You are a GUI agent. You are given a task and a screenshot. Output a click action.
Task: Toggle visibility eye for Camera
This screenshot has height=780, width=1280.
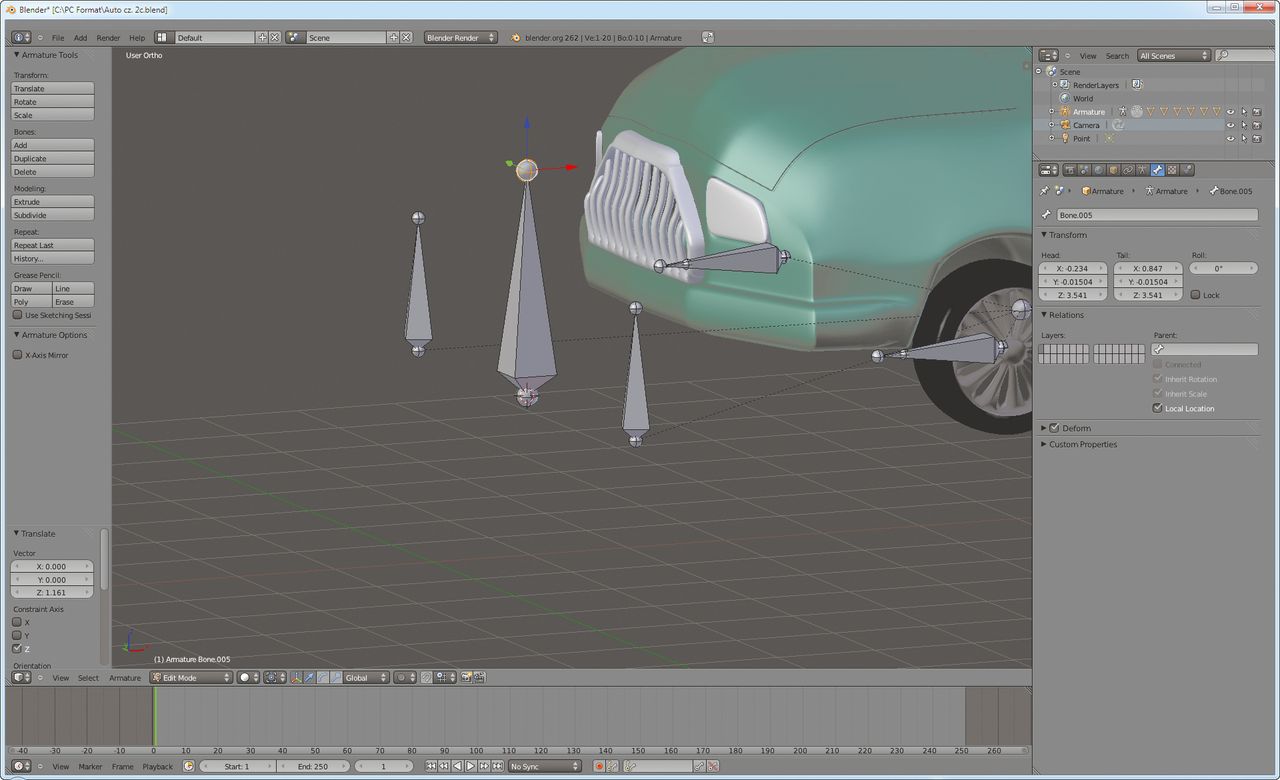click(x=1231, y=125)
